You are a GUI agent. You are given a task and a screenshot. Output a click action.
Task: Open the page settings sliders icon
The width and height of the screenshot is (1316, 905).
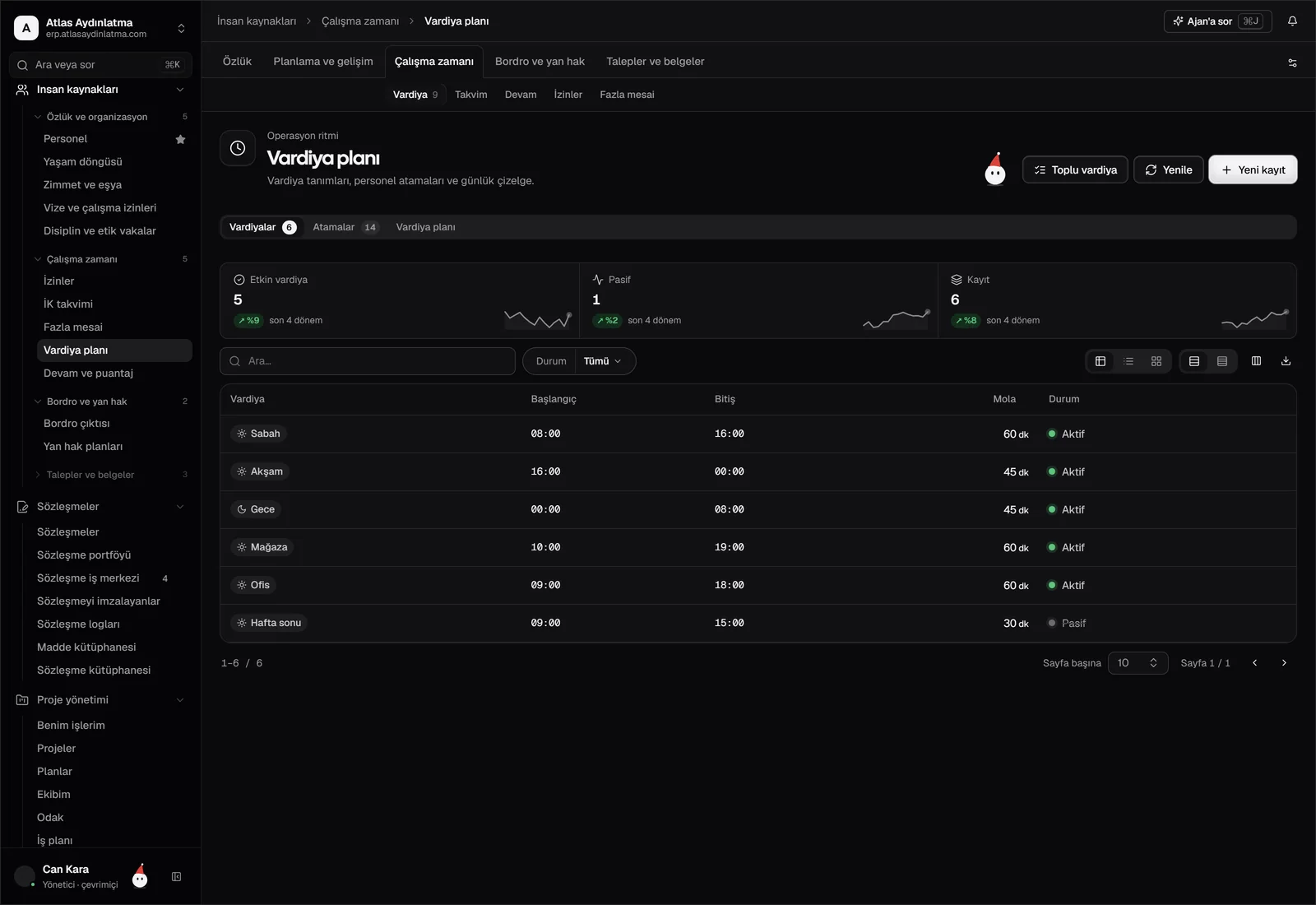1292,63
